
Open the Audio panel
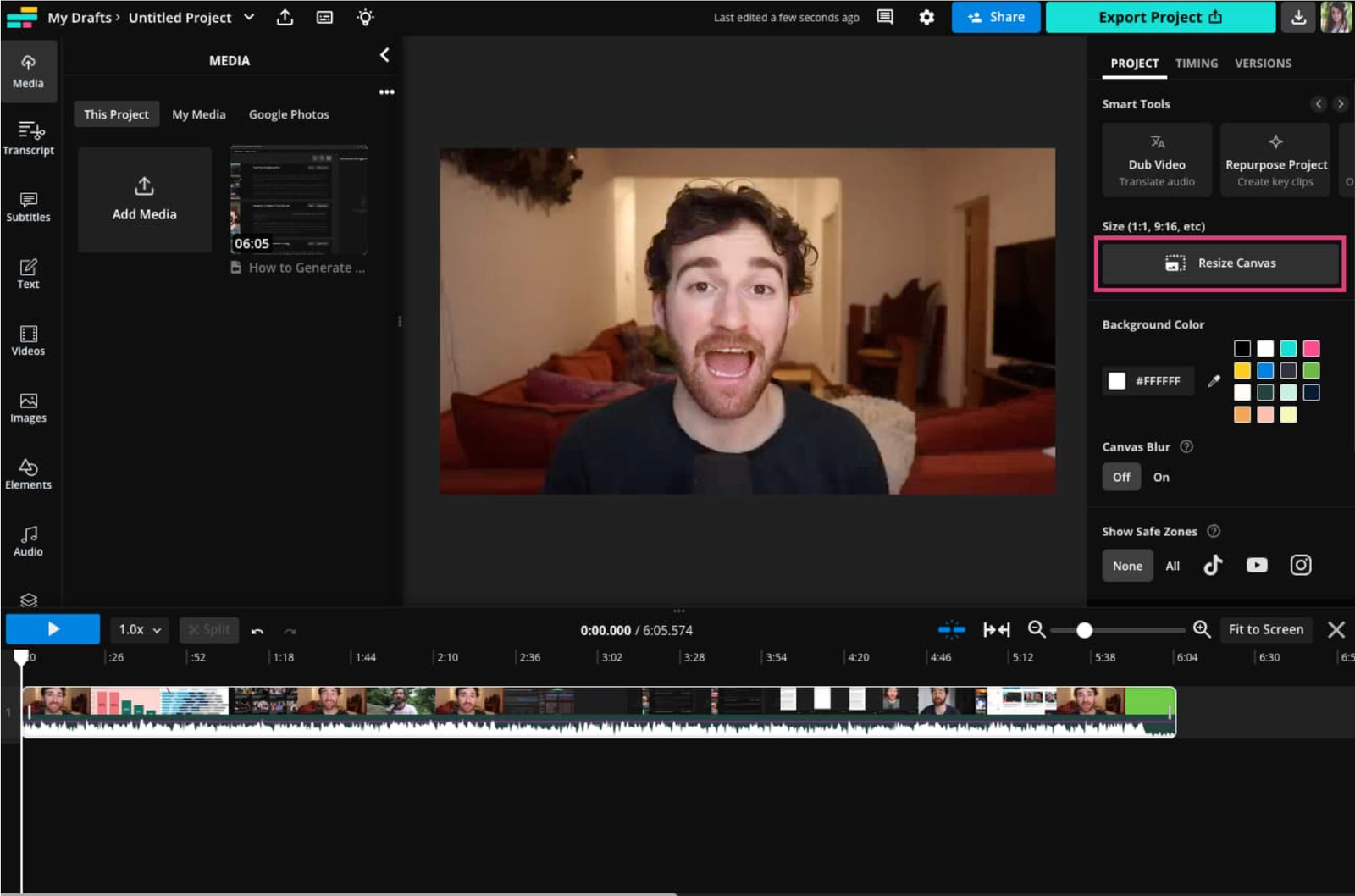[x=29, y=542]
